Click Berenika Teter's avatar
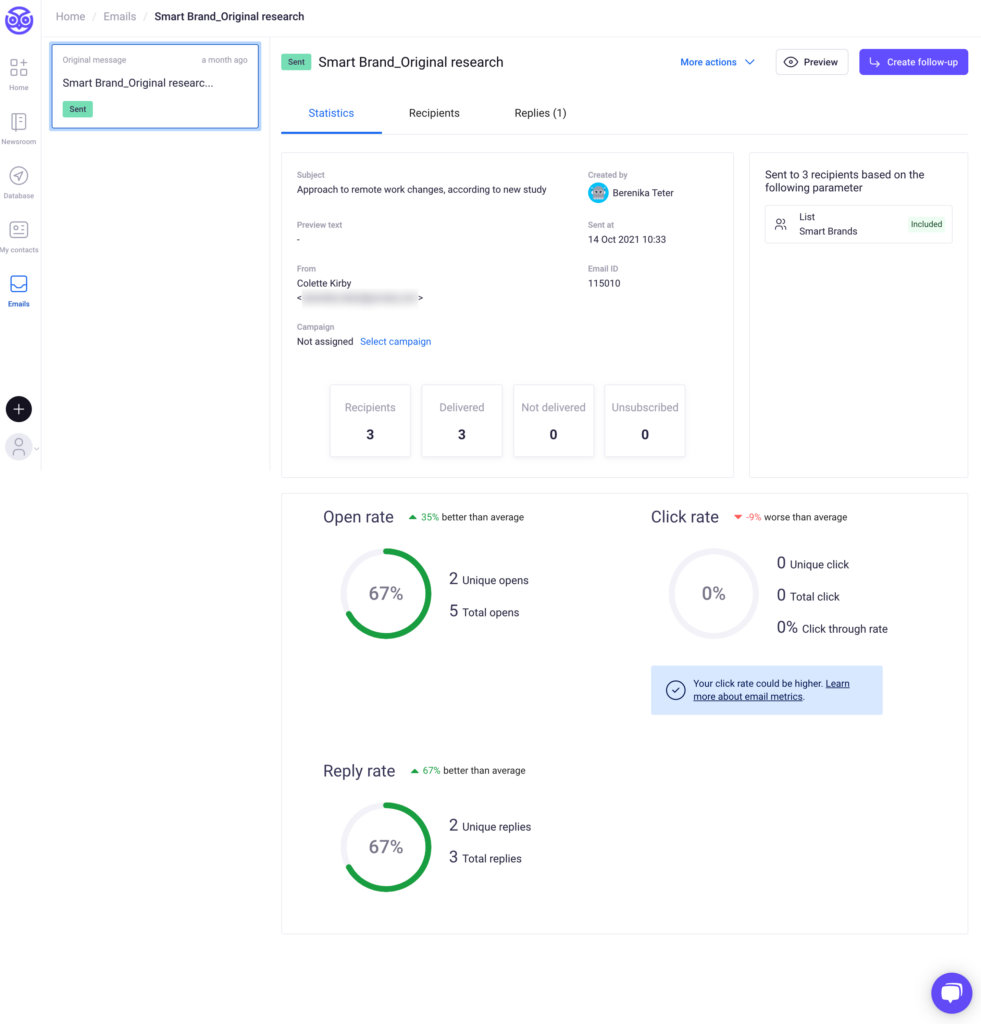This screenshot has width=981, height=1024. (598, 193)
